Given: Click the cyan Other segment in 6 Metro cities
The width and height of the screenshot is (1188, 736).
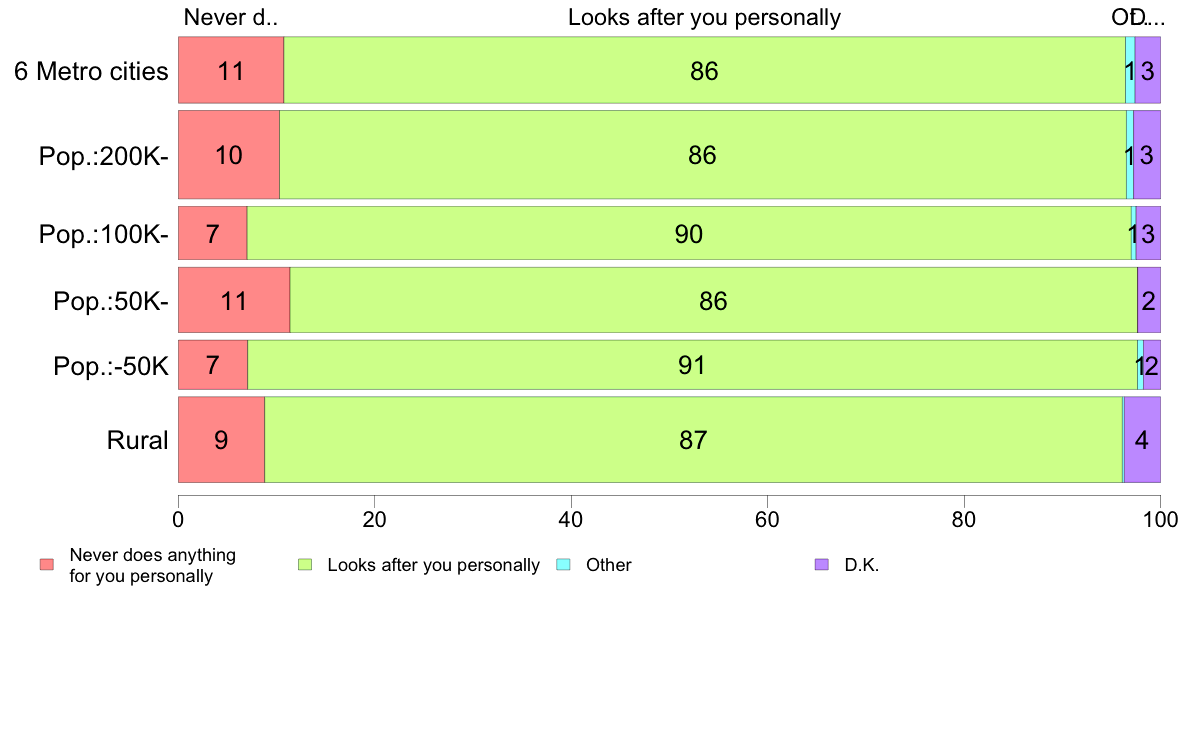Looking at the screenshot, I should [1130, 70].
